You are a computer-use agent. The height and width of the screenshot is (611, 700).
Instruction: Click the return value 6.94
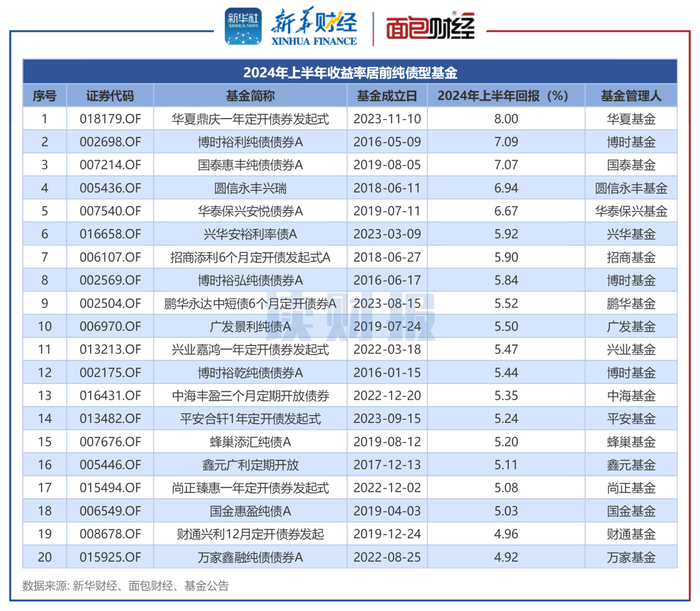click(x=506, y=188)
